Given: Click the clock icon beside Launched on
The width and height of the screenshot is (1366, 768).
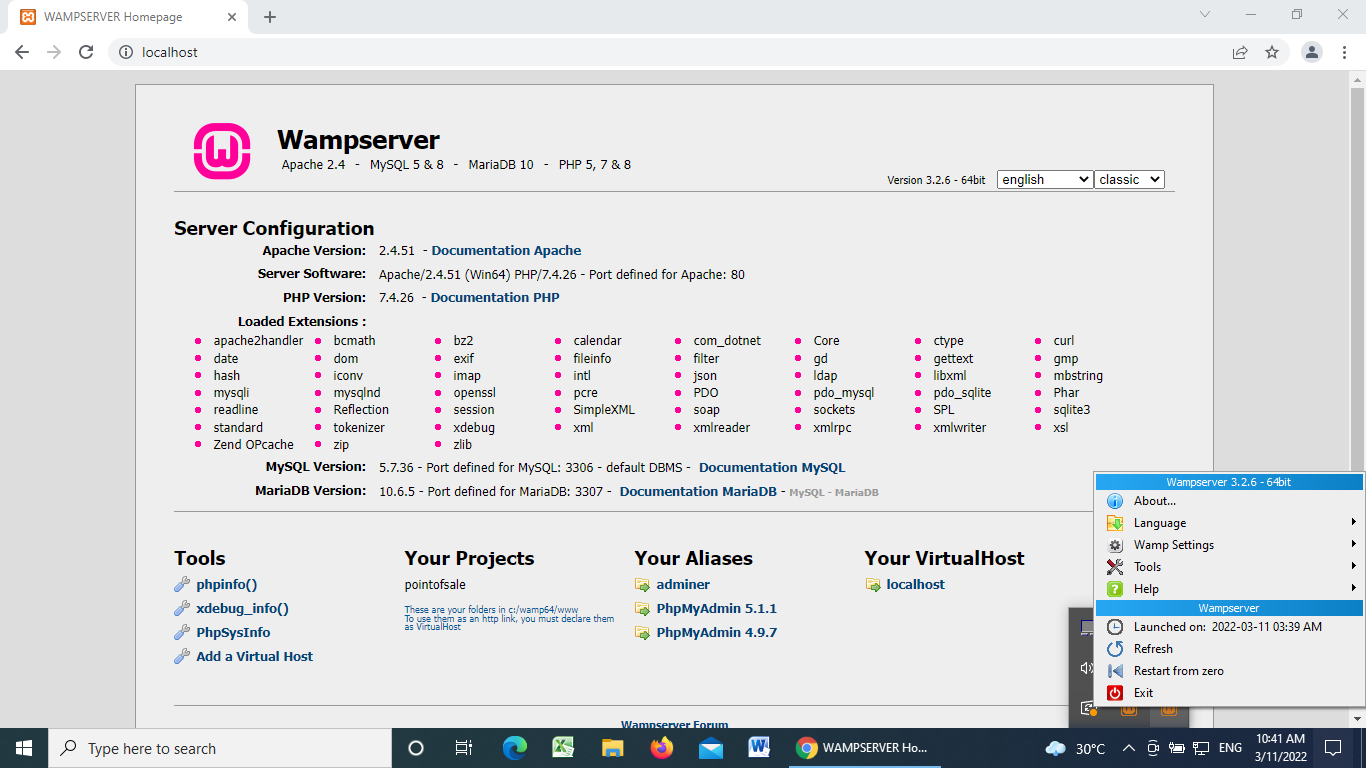Looking at the screenshot, I should [x=1115, y=627].
